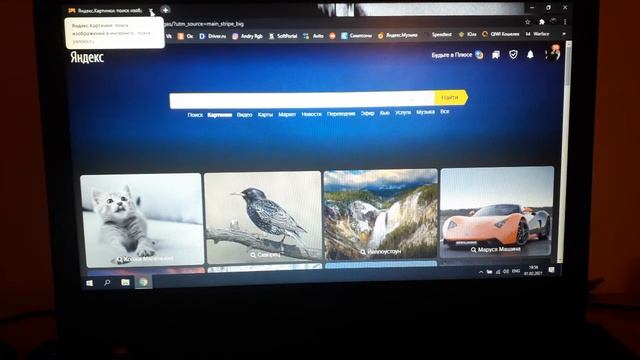640x360 pixels.
Task: Open the Юла bookmark
Action: 468,35
